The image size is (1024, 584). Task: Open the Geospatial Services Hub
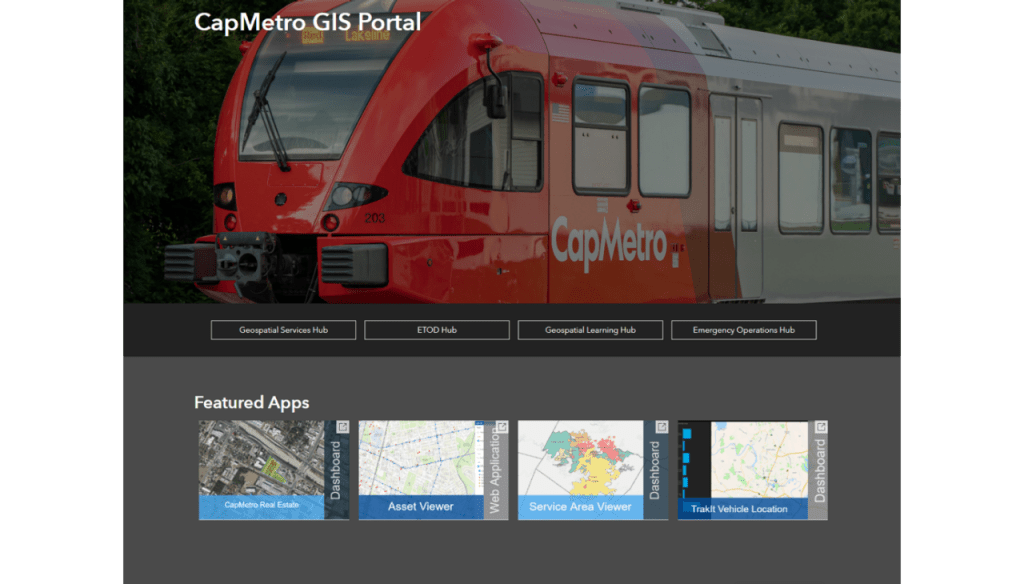(283, 329)
